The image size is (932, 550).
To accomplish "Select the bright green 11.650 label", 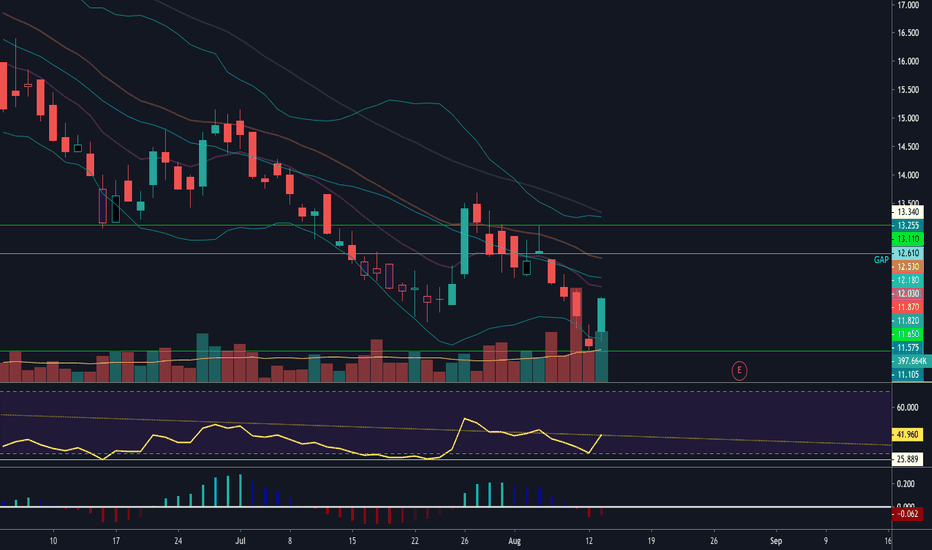I will 908,334.
